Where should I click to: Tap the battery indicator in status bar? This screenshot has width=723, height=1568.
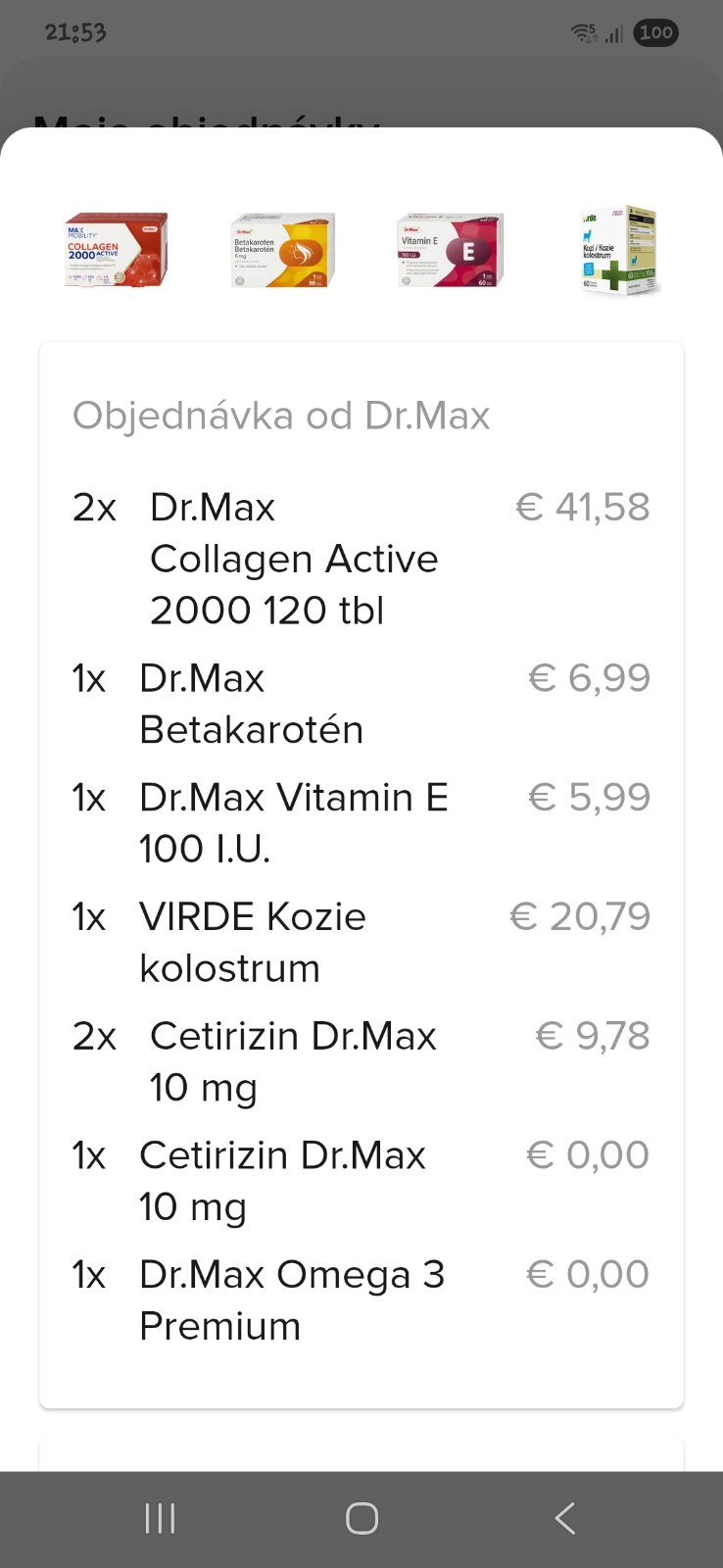[655, 33]
